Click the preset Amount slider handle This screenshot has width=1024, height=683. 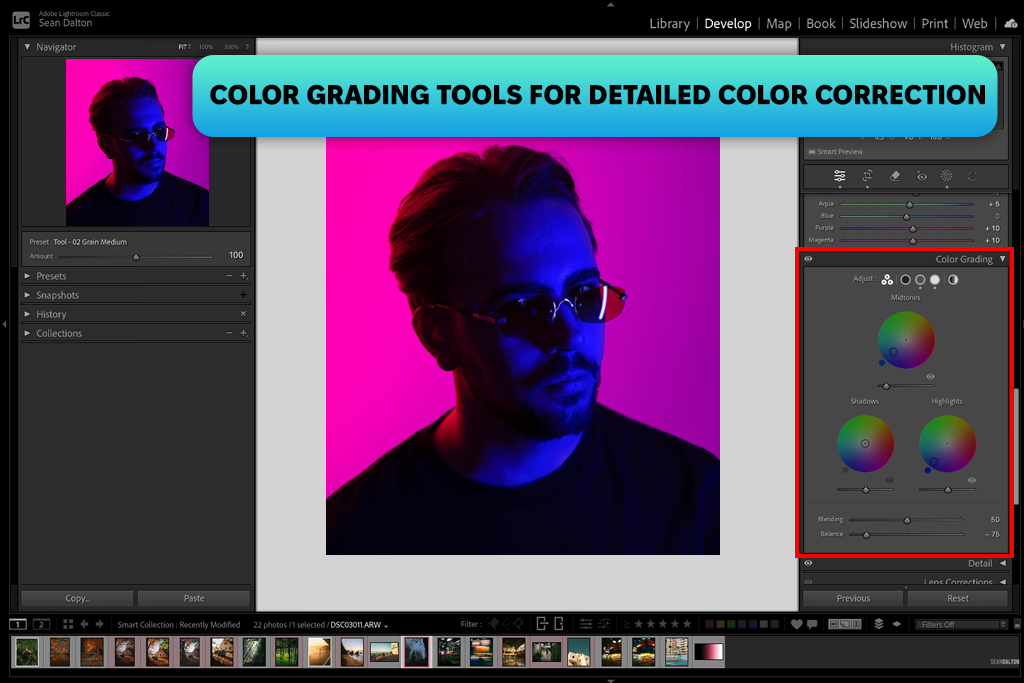tap(136, 257)
